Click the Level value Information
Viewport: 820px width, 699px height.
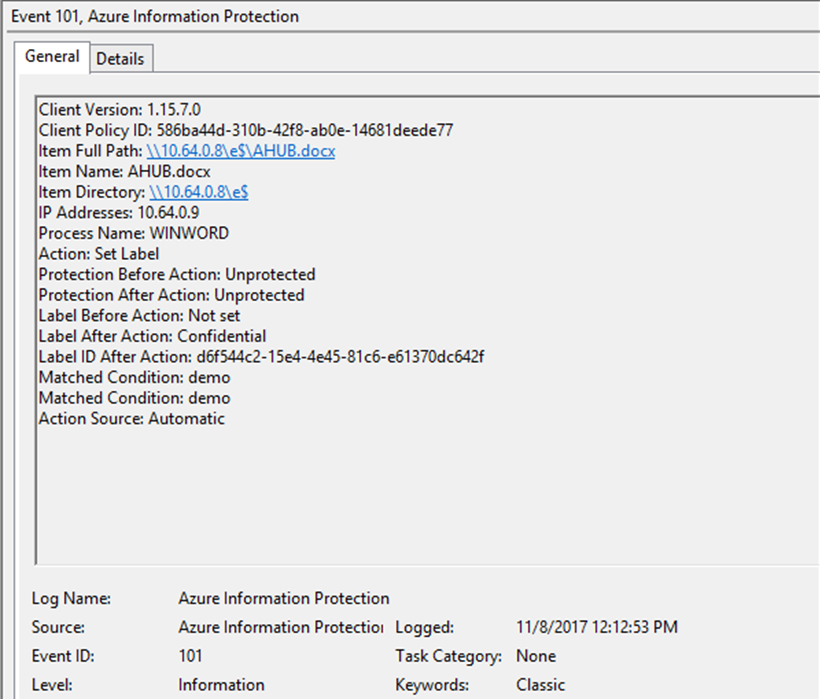221,685
